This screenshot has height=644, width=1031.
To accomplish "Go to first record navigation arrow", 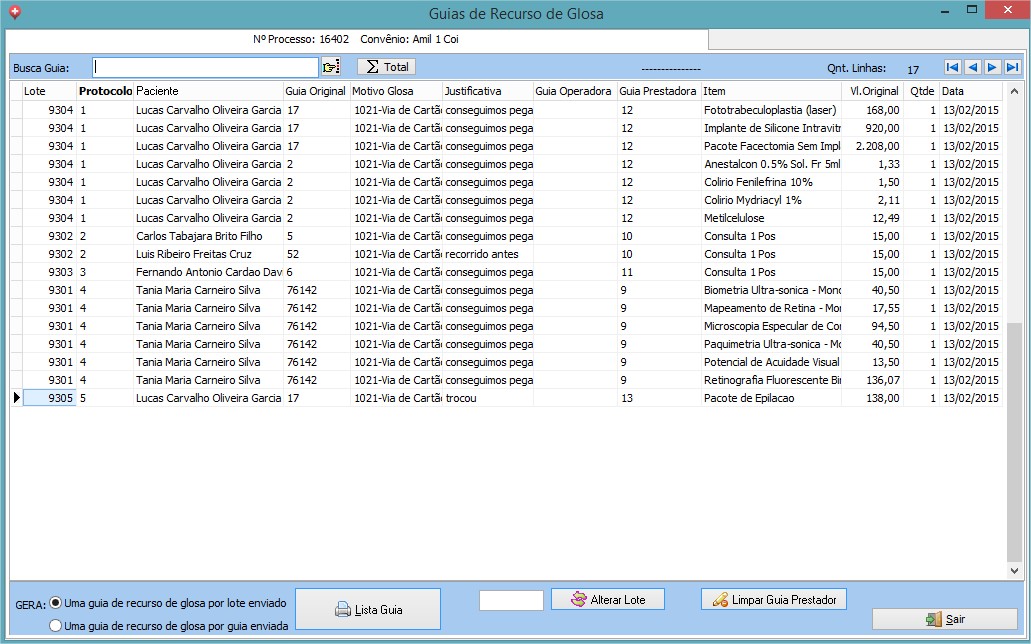I will point(952,67).
